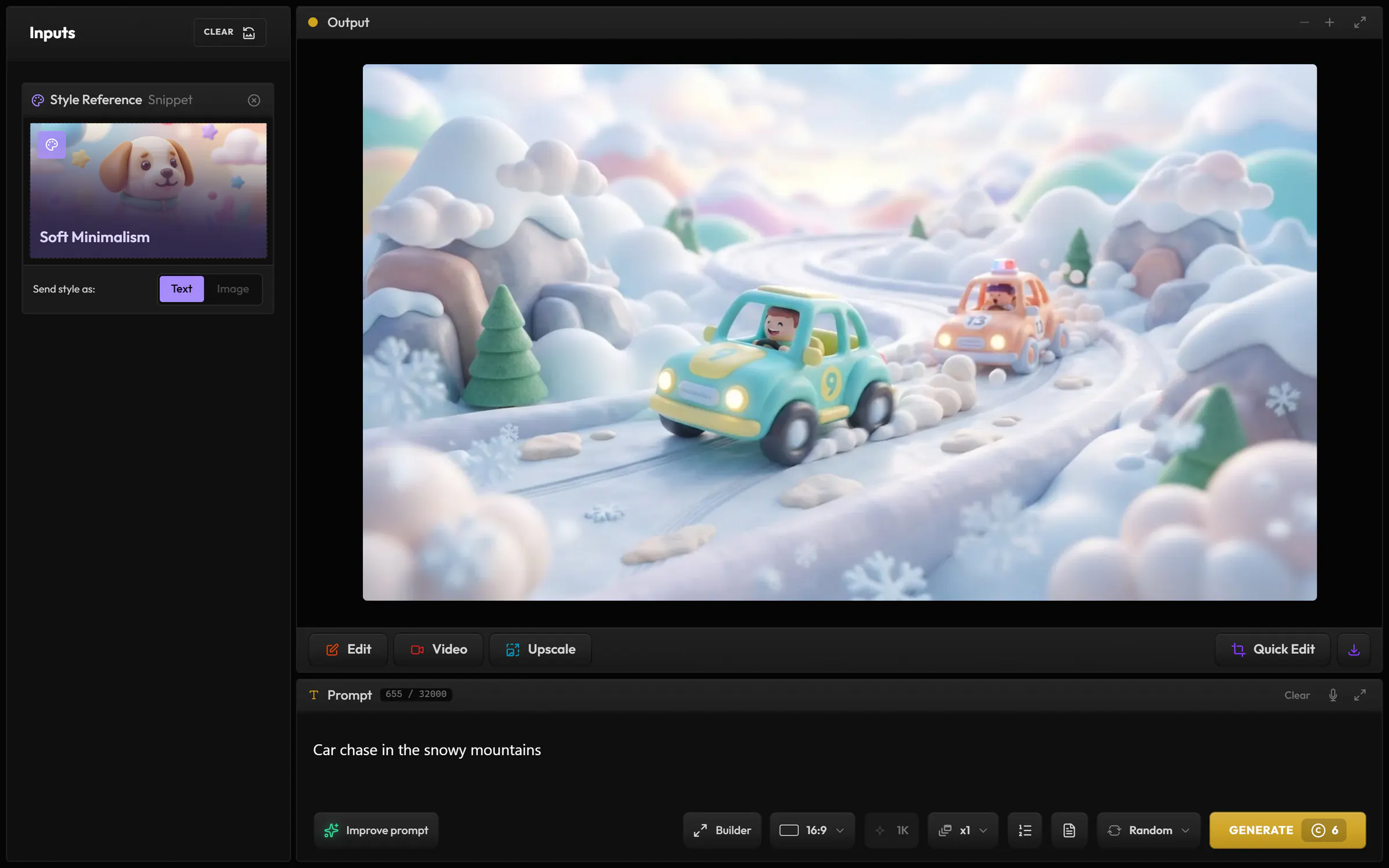Activate the microphone voice input
Viewport: 1389px width, 868px height.
(1333, 695)
